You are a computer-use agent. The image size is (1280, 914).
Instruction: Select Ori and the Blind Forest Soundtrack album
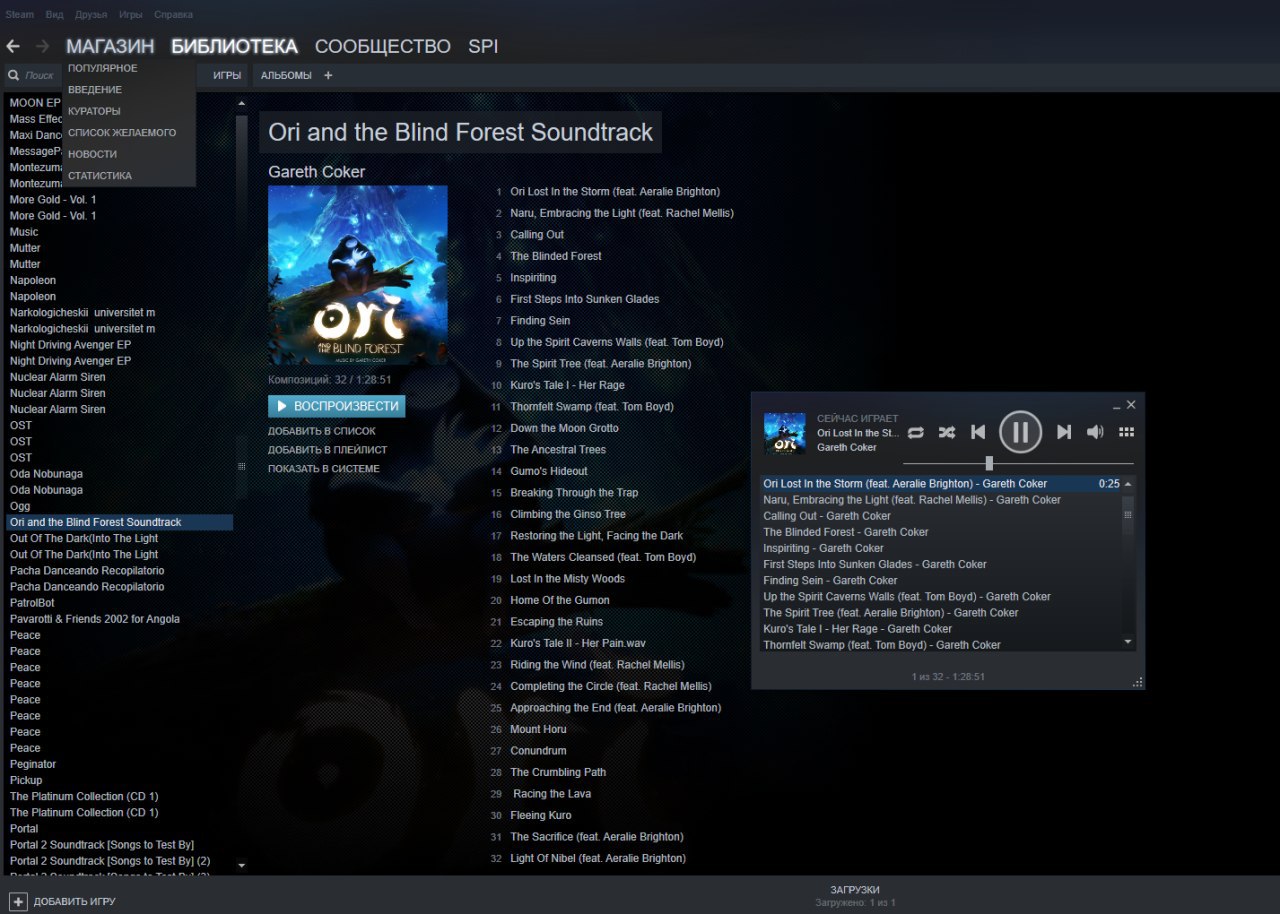point(119,522)
